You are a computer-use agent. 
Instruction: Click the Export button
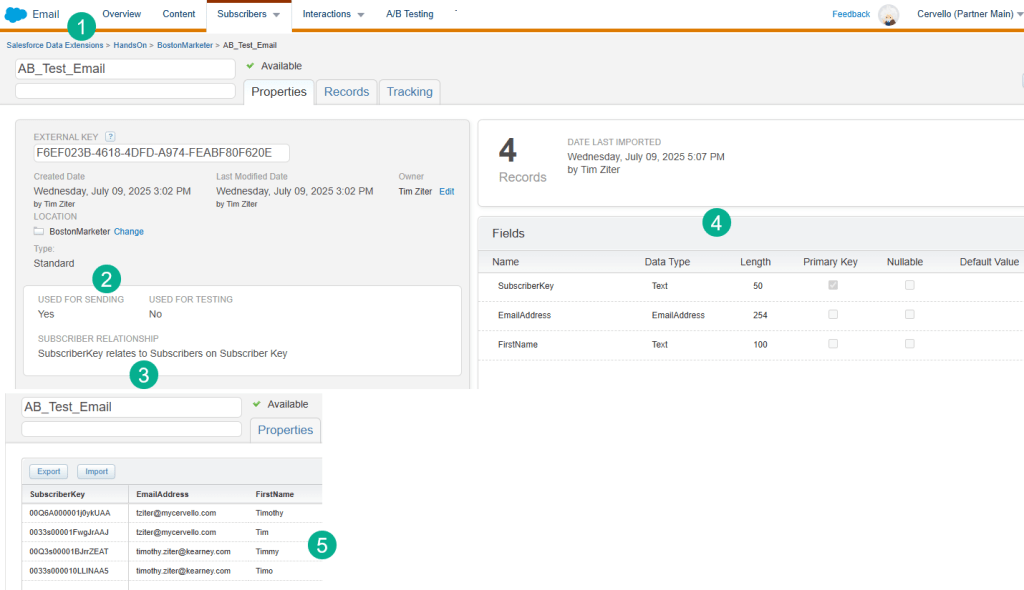click(49, 471)
